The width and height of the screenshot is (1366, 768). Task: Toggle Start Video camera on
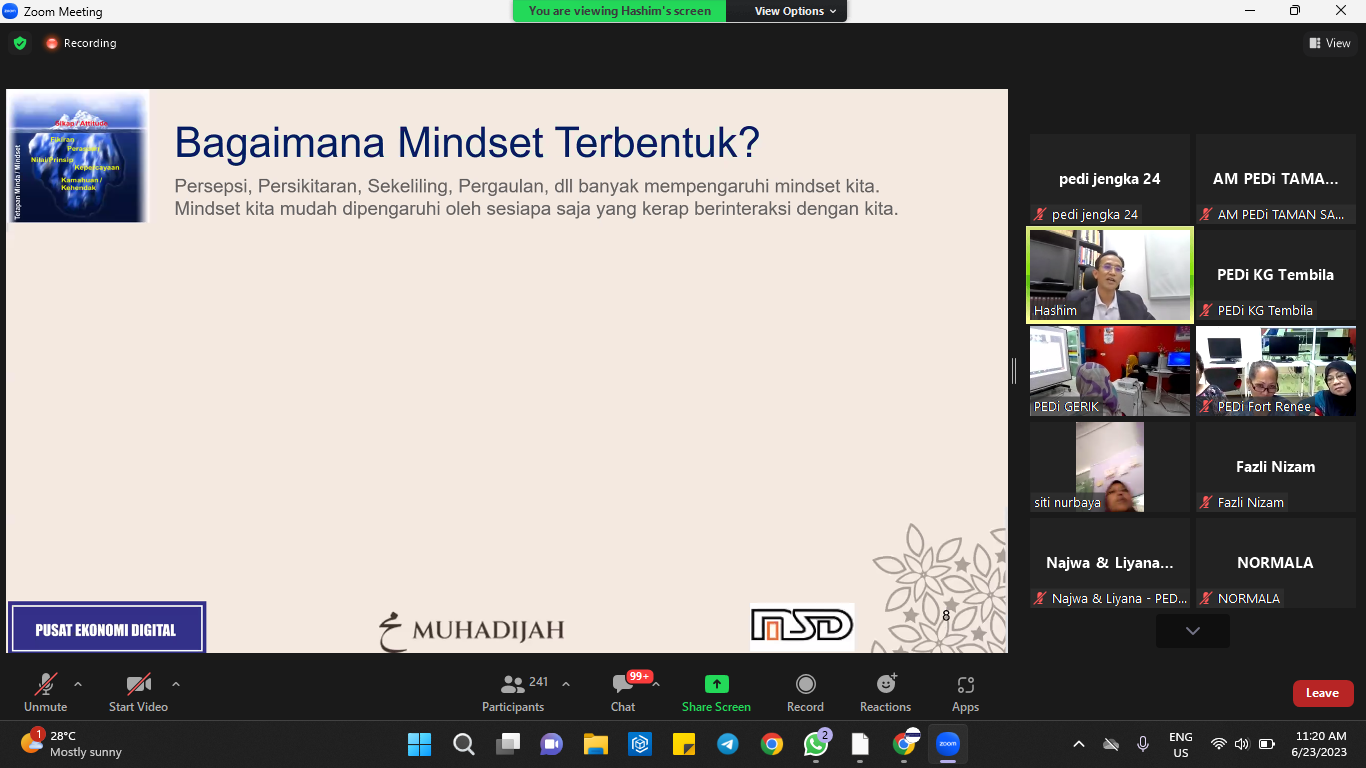tap(138, 693)
